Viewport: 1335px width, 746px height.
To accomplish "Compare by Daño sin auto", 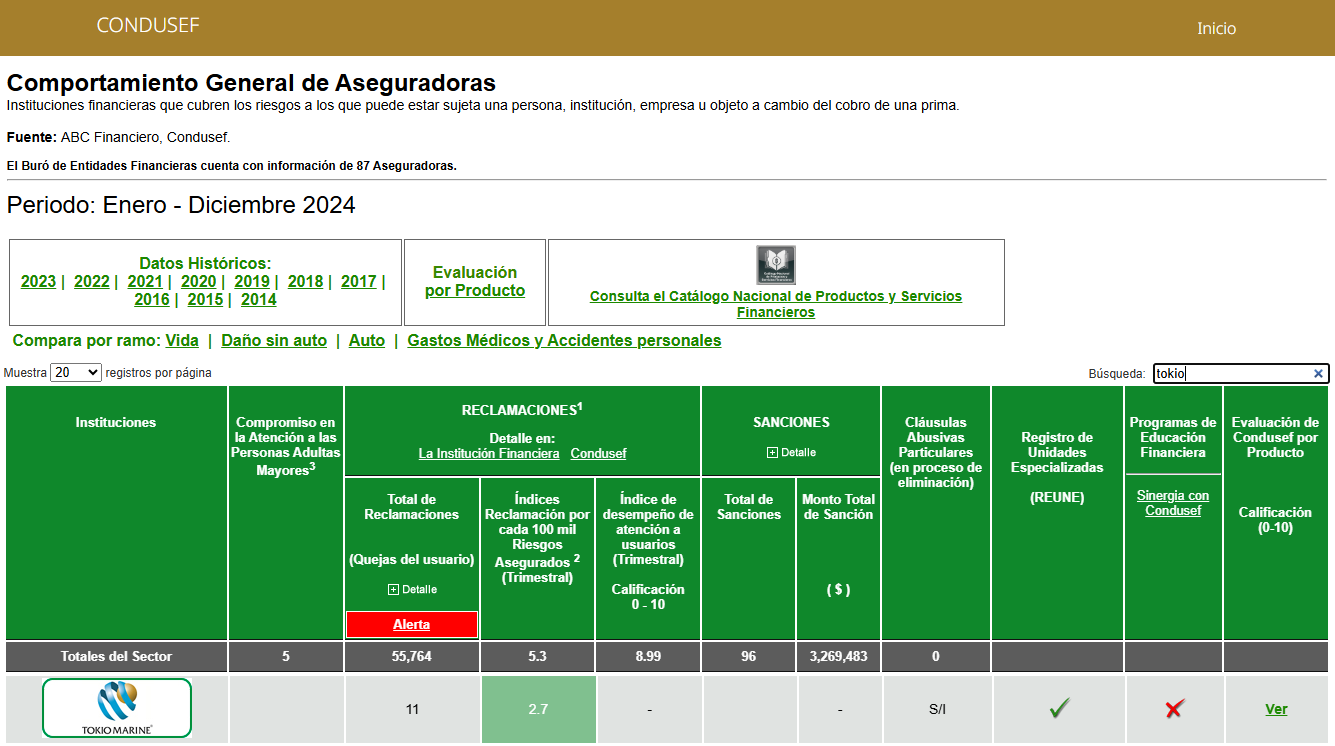I will pos(274,340).
